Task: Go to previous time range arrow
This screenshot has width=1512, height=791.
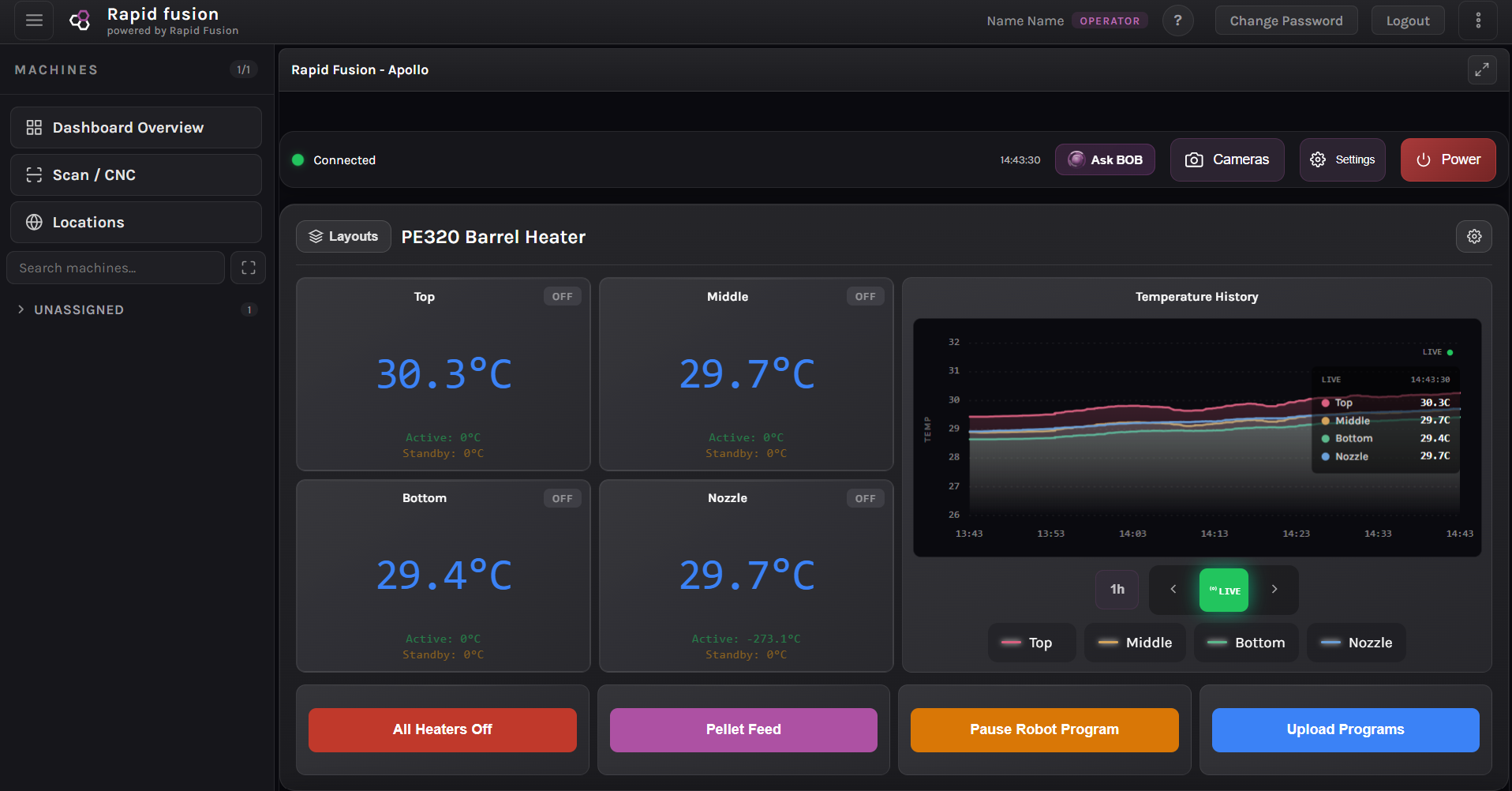Action: 1173,589
